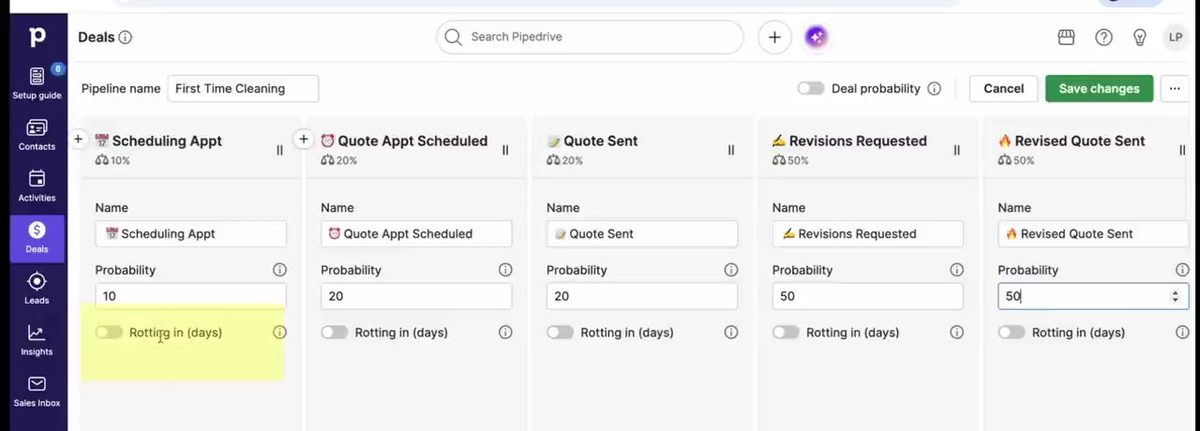Click Probability field showing 10
The image size is (1200, 431).
pyautogui.click(x=191, y=296)
